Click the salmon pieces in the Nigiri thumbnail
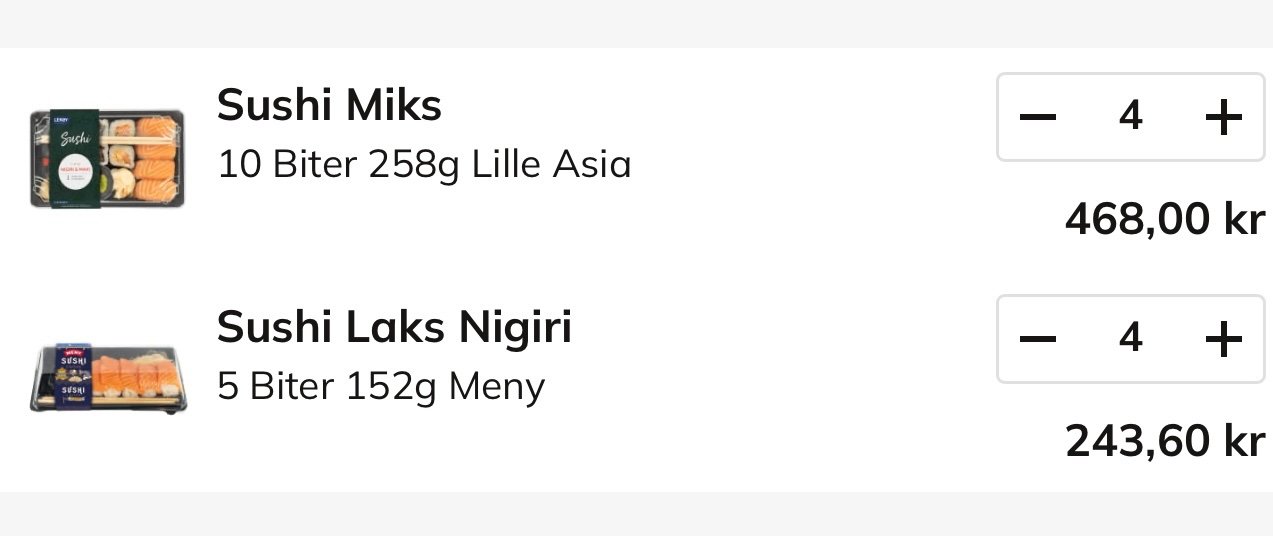 (134, 374)
